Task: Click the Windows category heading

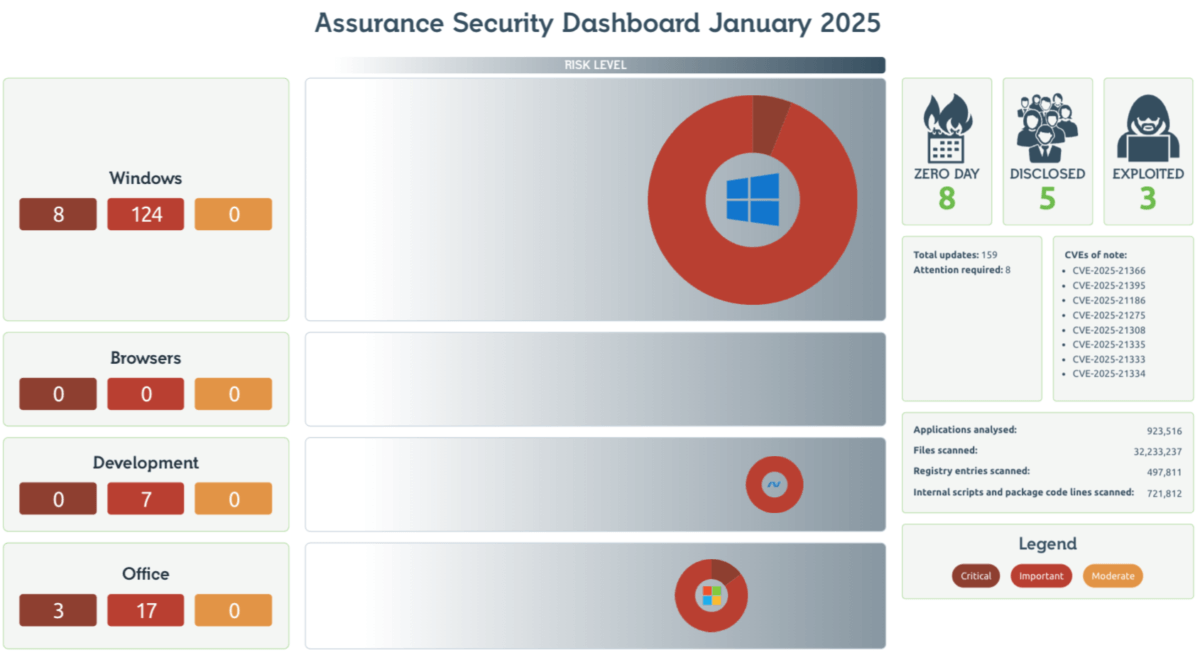Action: click(146, 178)
